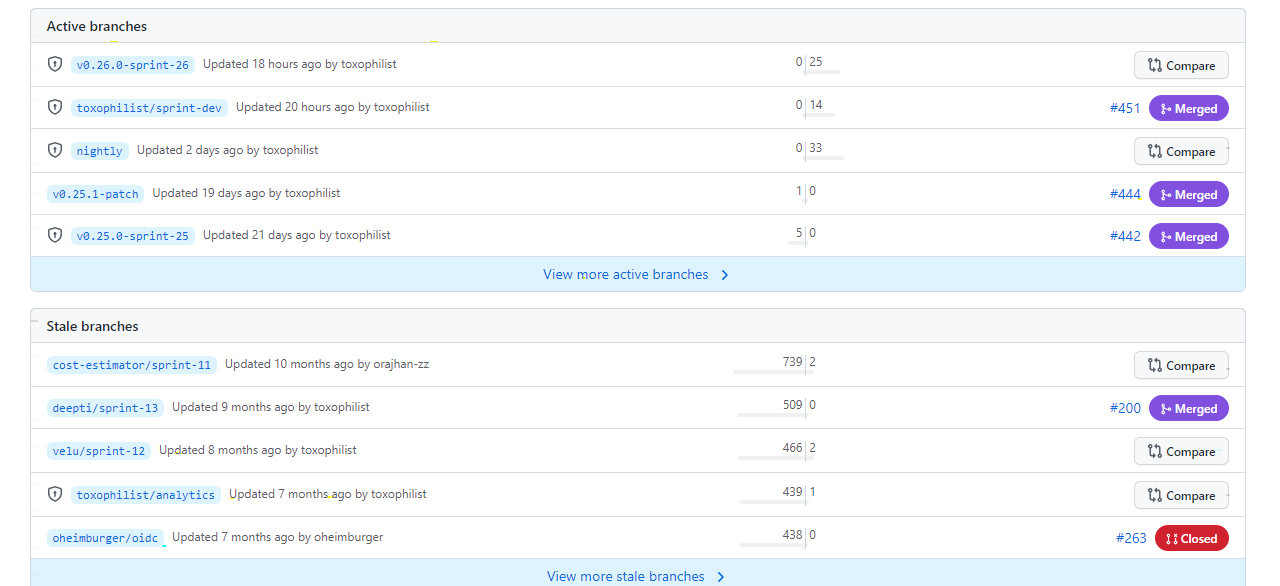
Task: Click the protection shield icon beside v0.26.0-sprint-26
Action: [x=55, y=63]
